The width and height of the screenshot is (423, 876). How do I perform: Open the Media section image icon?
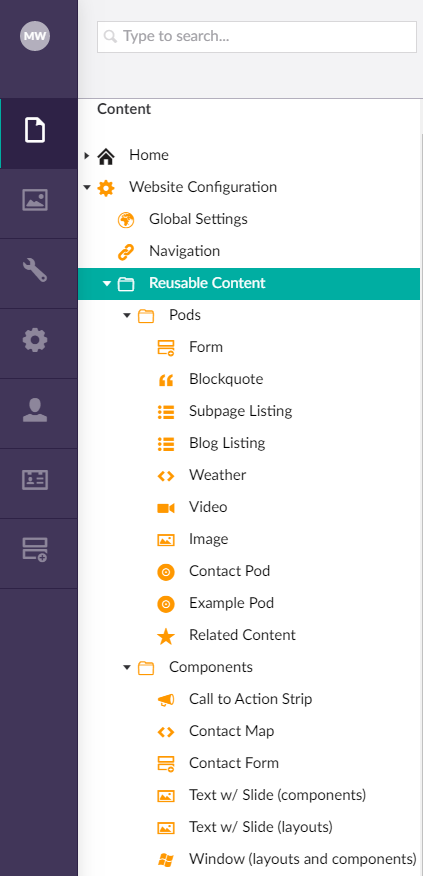click(35, 199)
